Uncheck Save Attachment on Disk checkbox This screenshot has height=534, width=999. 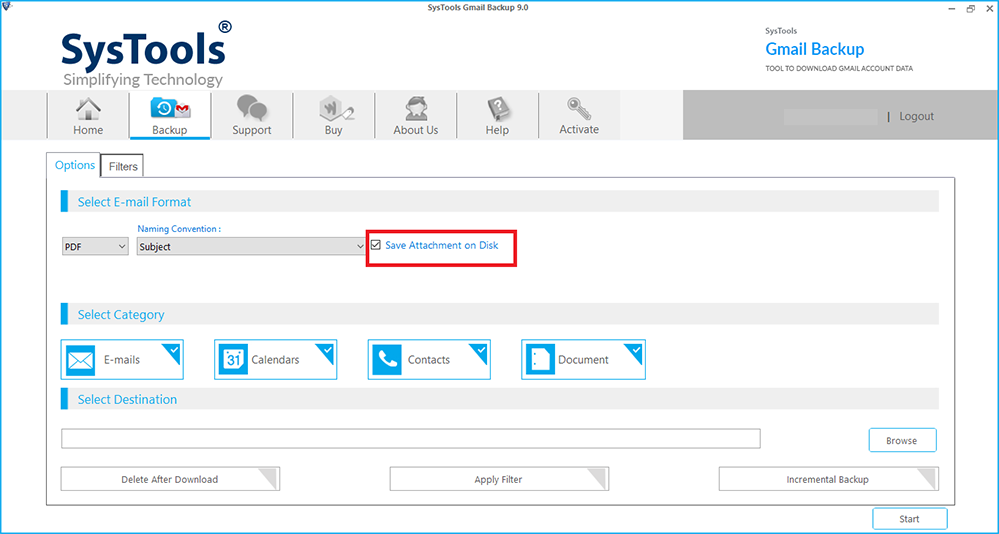[x=376, y=245]
